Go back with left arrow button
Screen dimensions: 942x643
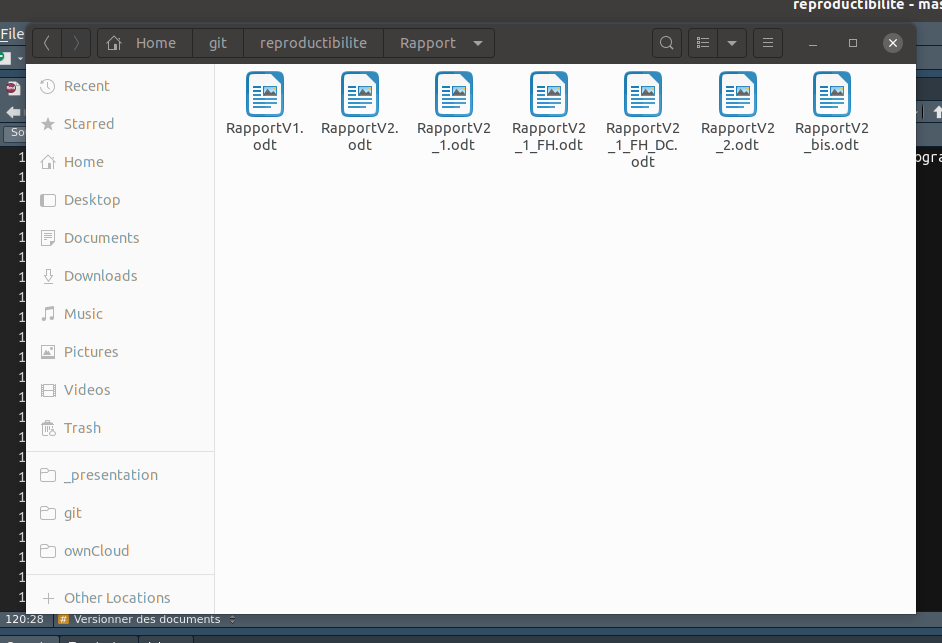pos(47,43)
